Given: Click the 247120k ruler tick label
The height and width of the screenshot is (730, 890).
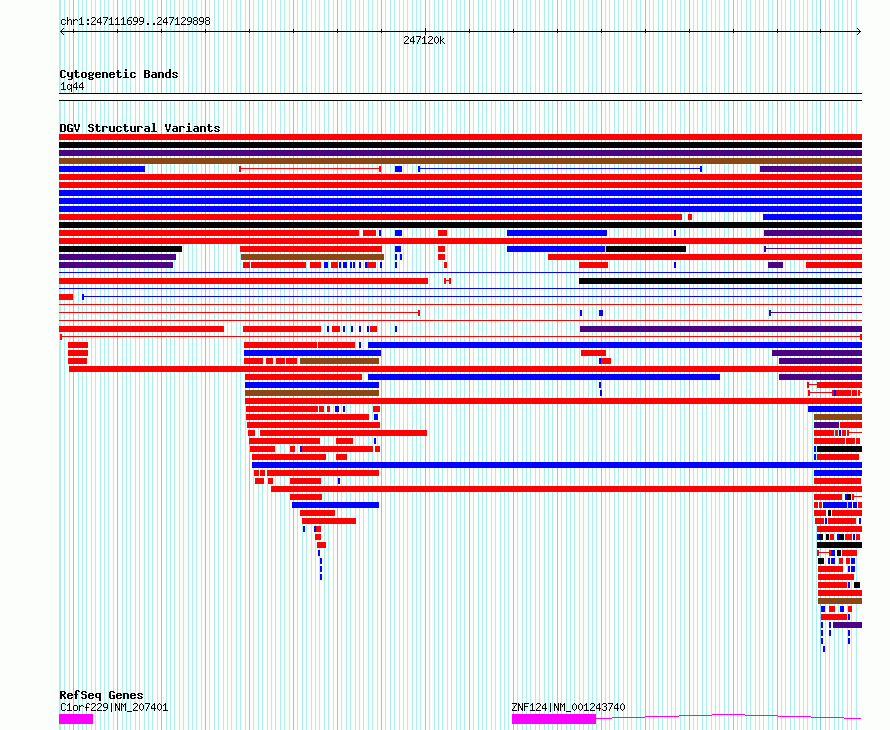Looking at the screenshot, I should [x=424, y=40].
